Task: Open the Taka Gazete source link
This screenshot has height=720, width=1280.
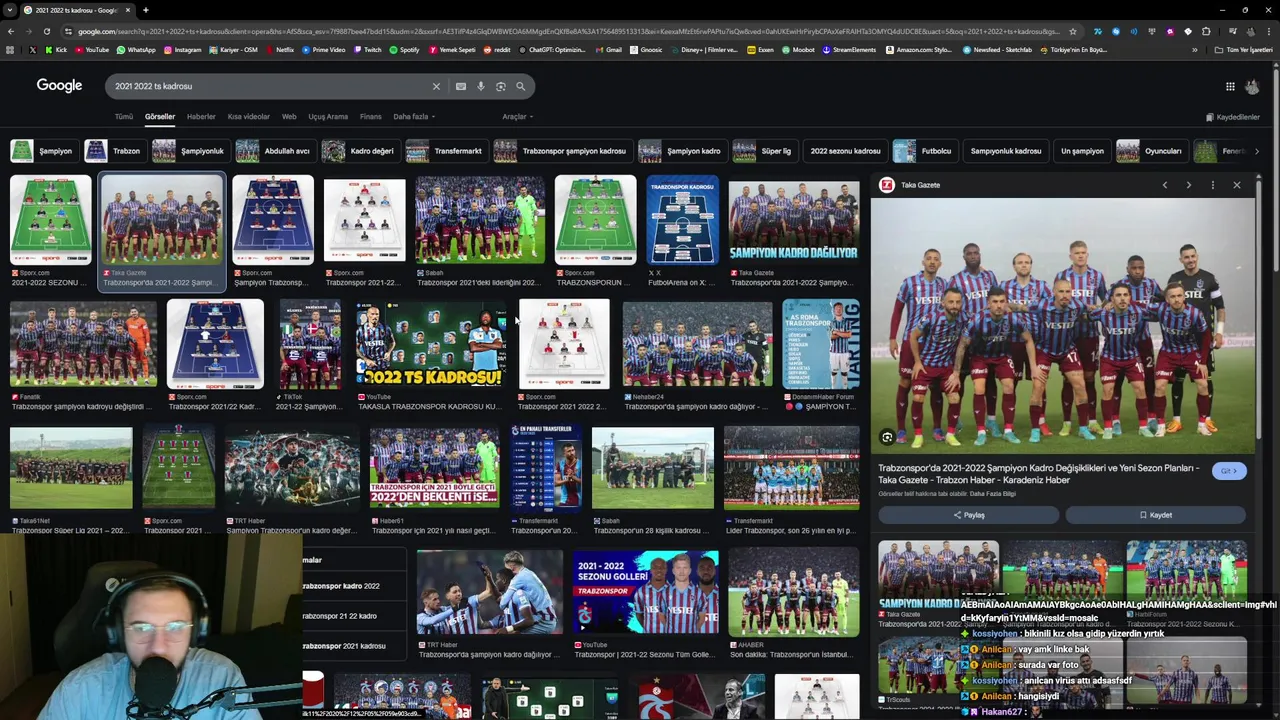Action: coord(920,185)
